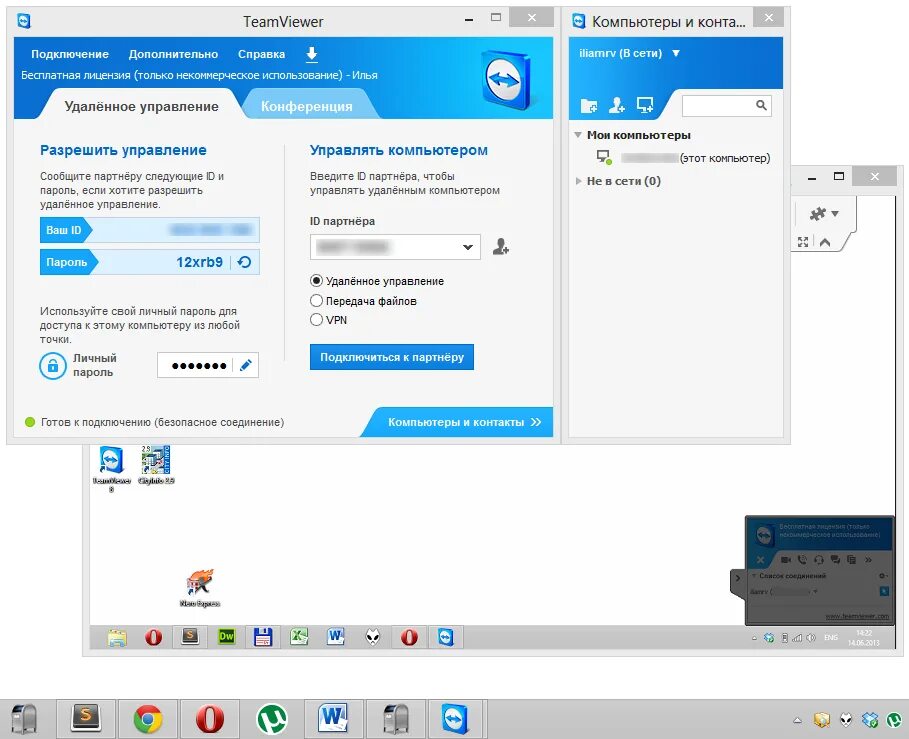This screenshot has height=739, width=909.
Task: Click the Sublime Text icon on remote taskbar
Action: (x=190, y=636)
